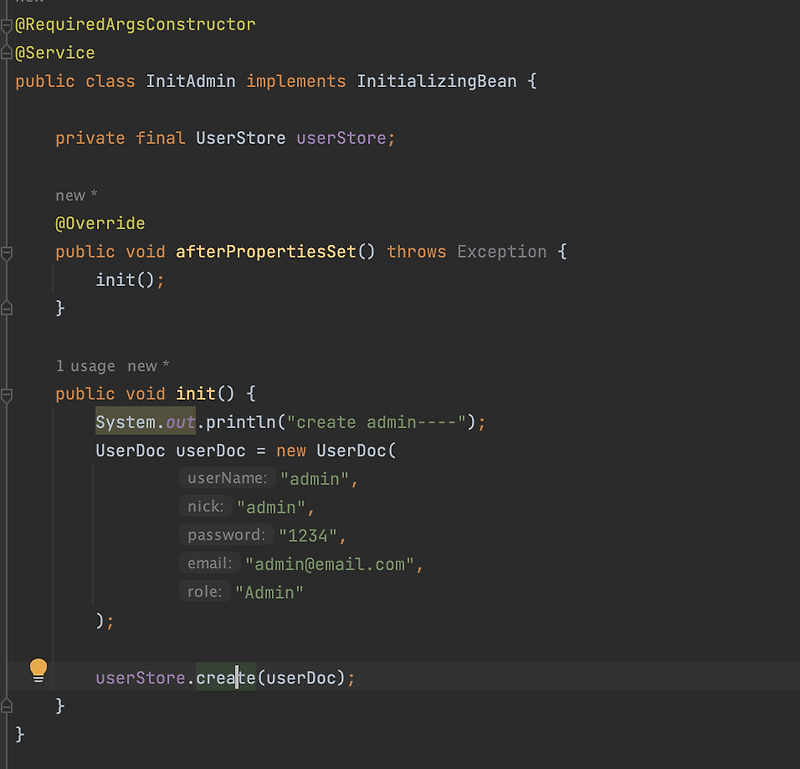Collapse the init method fold marker
Image resolution: width=800 pixels, height=769 pixels.
[x=6, y=395]
